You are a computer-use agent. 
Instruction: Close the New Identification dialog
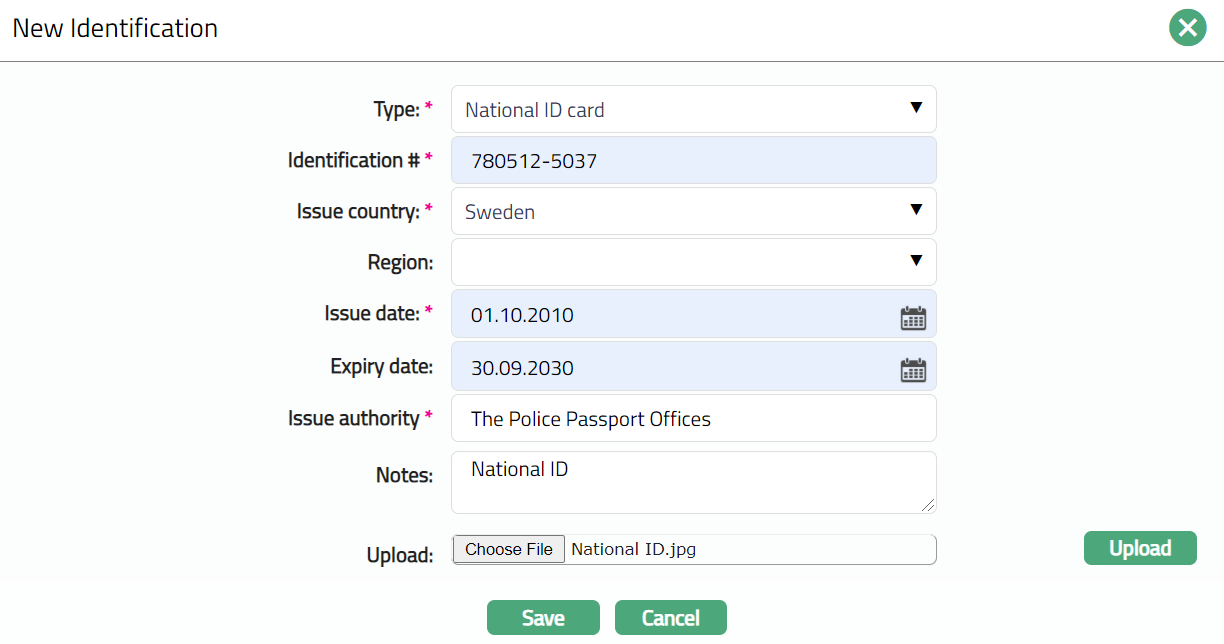(x=1187, y=28)
